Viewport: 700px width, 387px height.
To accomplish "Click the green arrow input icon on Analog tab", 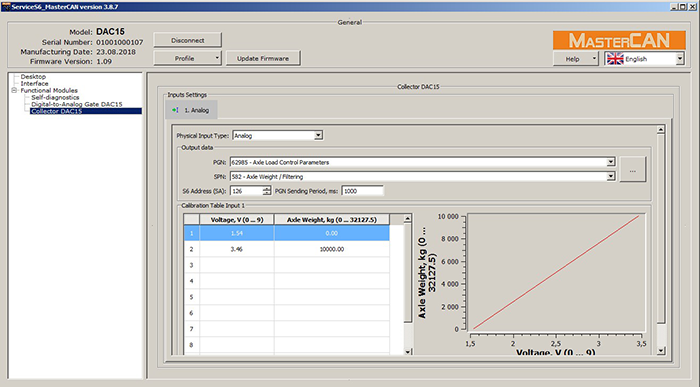I will pyautogui.click(x=175, y=110).
